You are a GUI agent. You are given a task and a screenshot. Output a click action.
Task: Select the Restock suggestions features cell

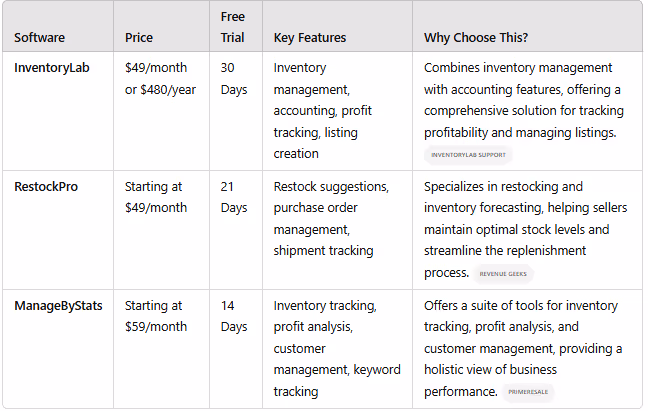point(331,219)
